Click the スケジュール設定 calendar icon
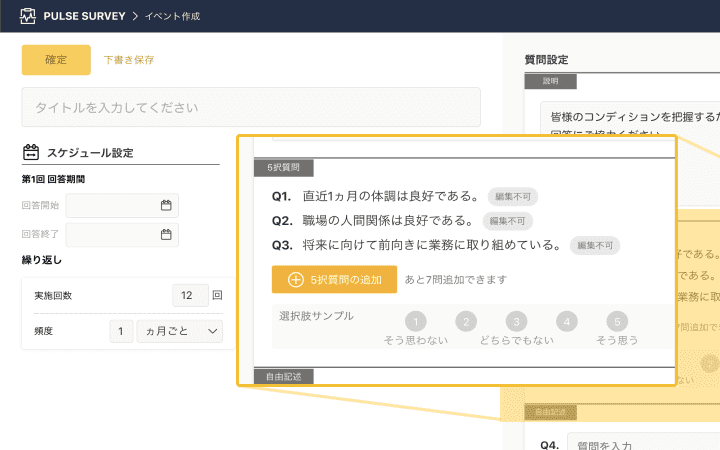This screenshot has width=720, height=450. click(31, 153)
